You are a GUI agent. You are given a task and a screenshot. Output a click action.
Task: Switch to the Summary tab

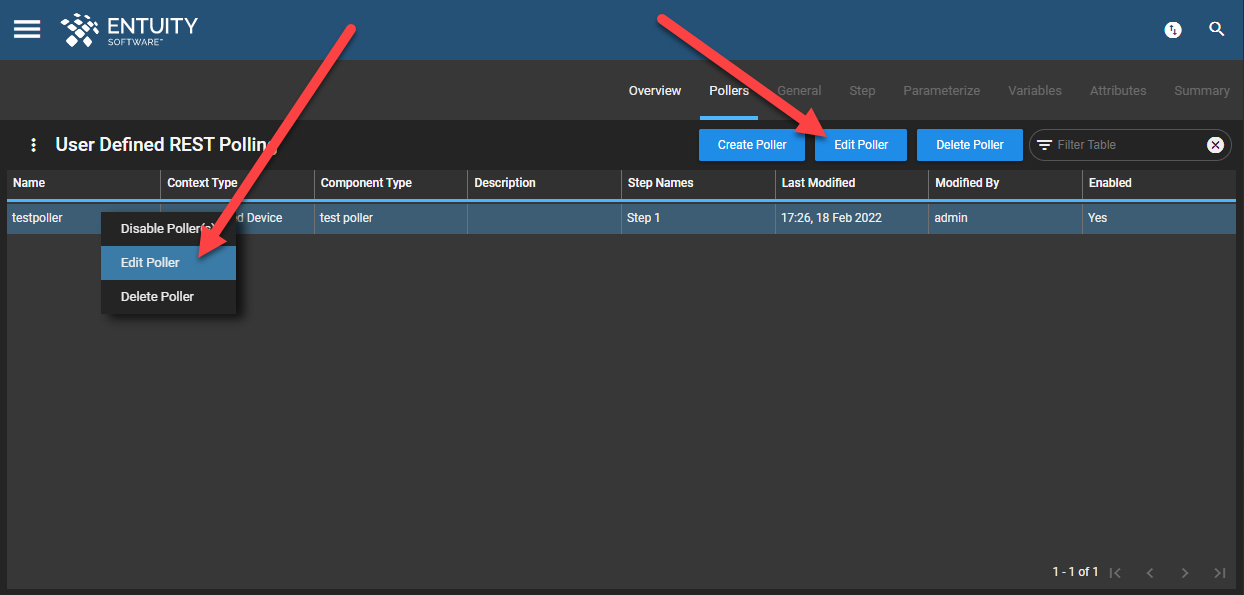pos(1202,91)
